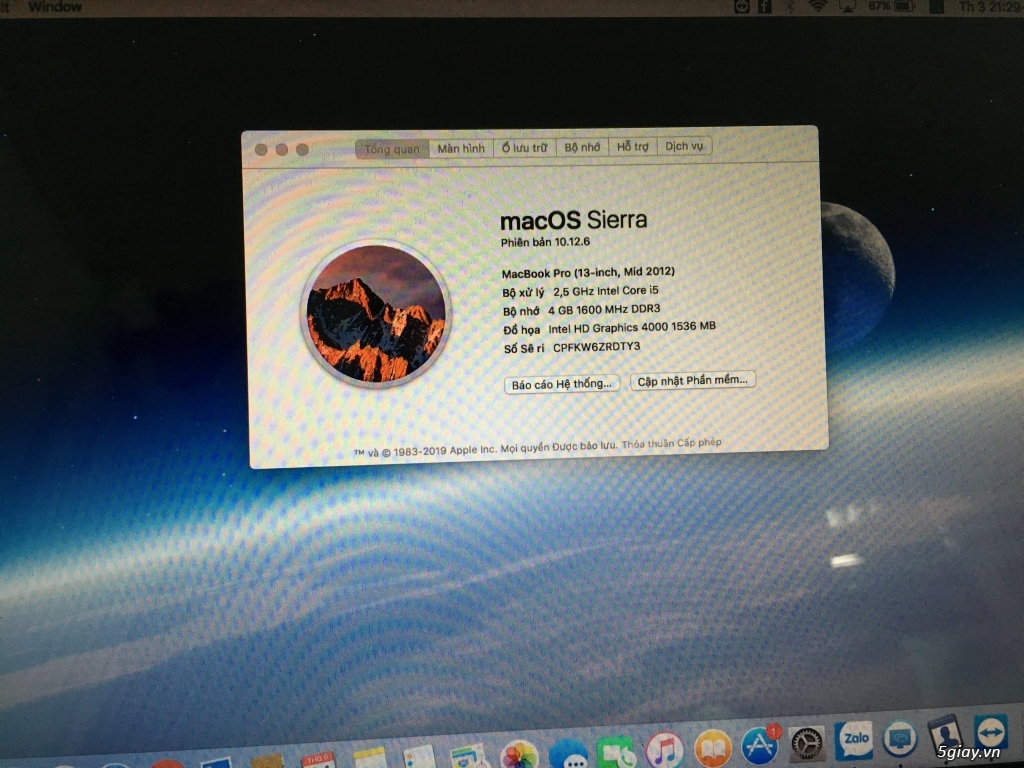Open the Window menu in menu bar
This screenshot has width=1024, height=768.
pos(55,7)
